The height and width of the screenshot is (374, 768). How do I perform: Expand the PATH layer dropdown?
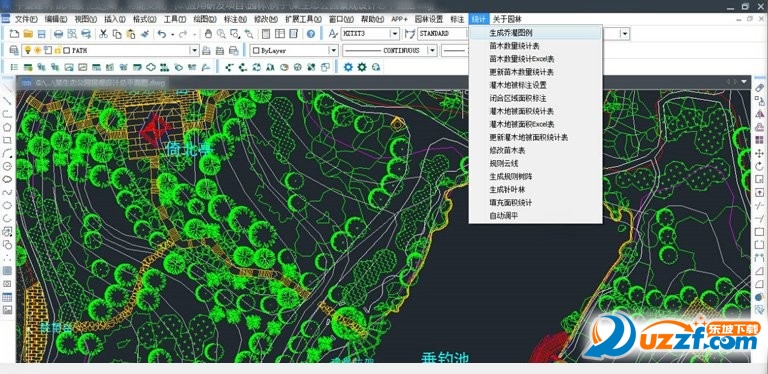[x=194, y=50]
